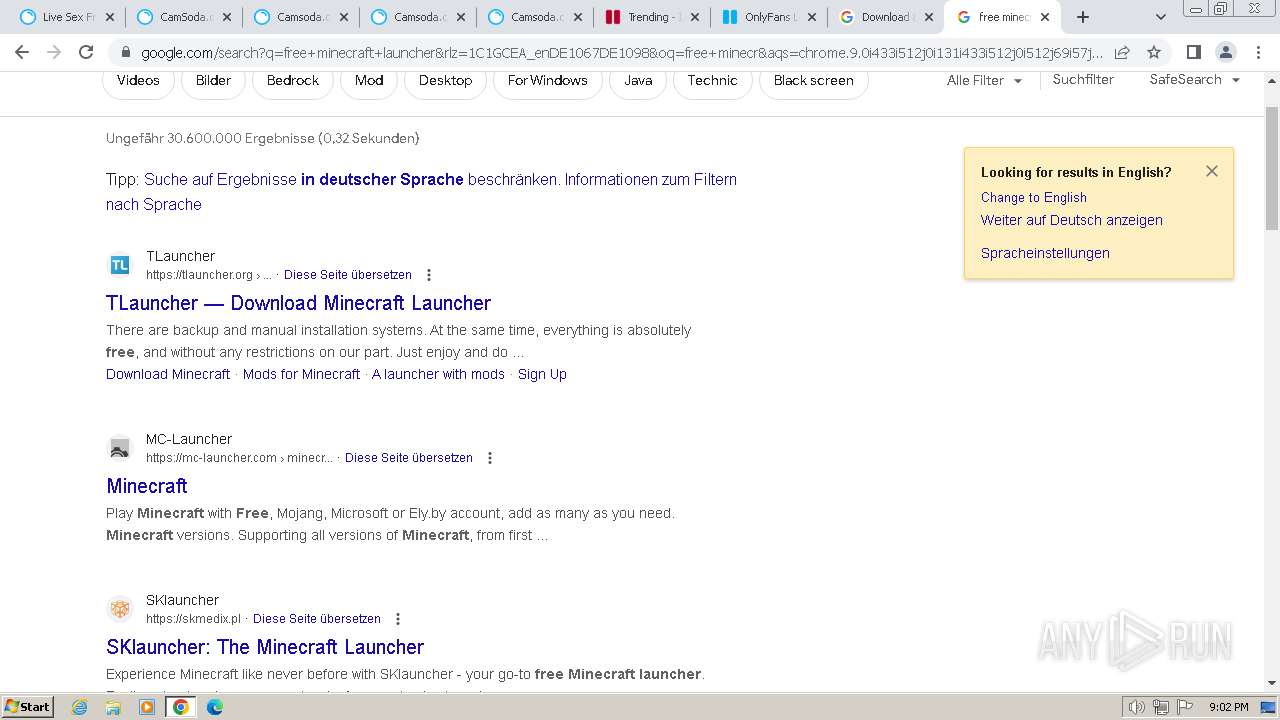
Task: Select the For Windows filter chip
Action: pos(547,80)
